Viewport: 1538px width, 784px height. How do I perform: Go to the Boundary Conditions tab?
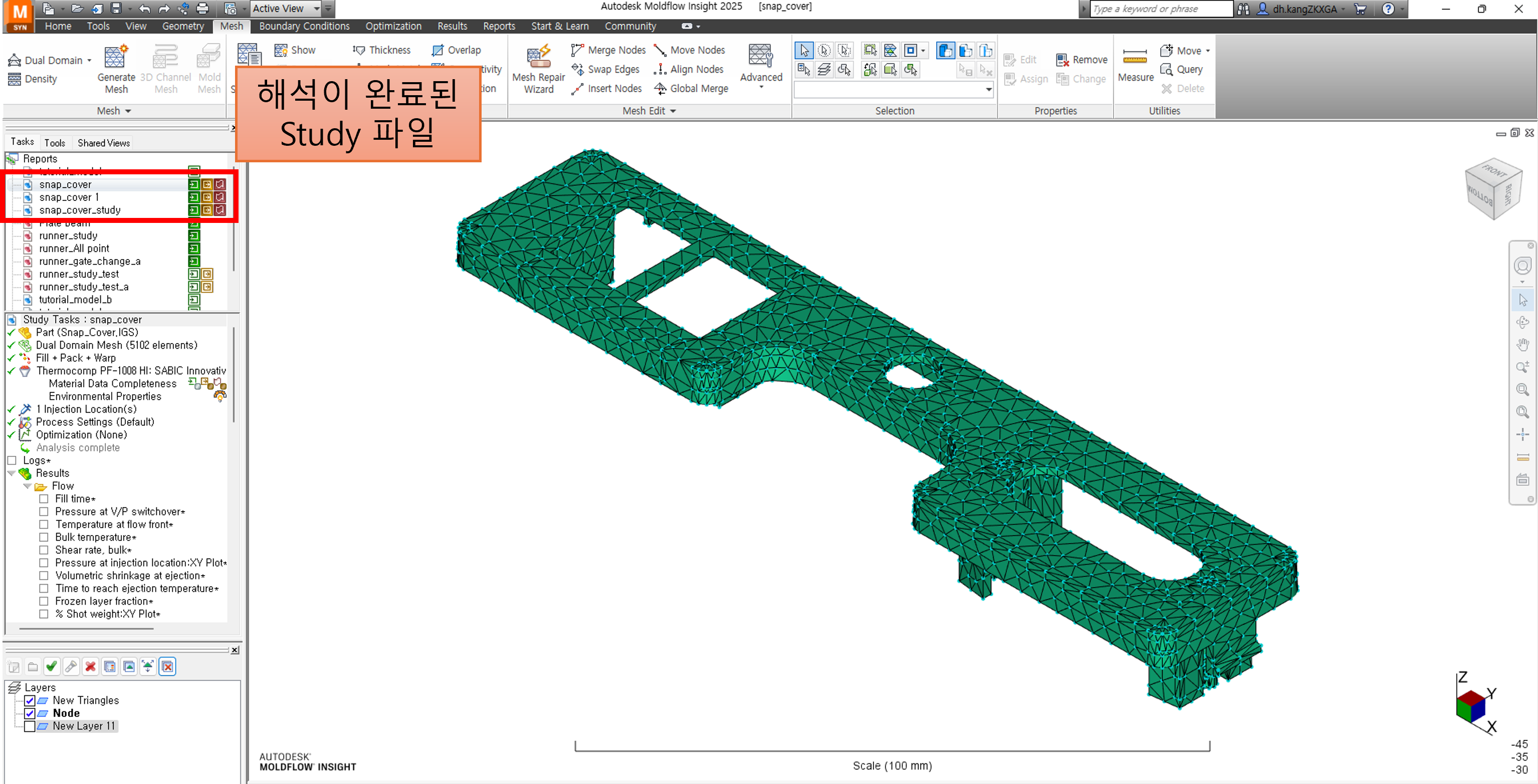coord(304,26)
